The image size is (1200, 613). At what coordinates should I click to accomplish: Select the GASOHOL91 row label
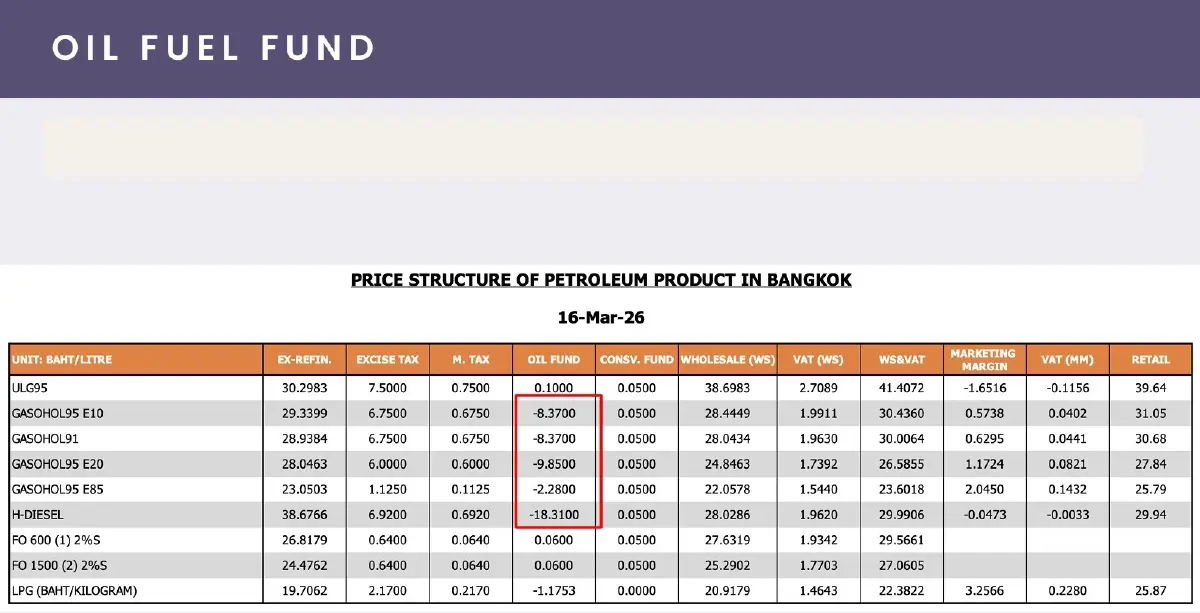[43, 439]
